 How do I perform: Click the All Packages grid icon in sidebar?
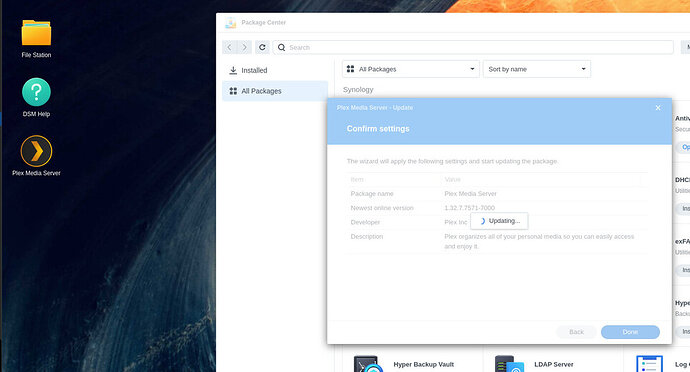tap(233, 91)
